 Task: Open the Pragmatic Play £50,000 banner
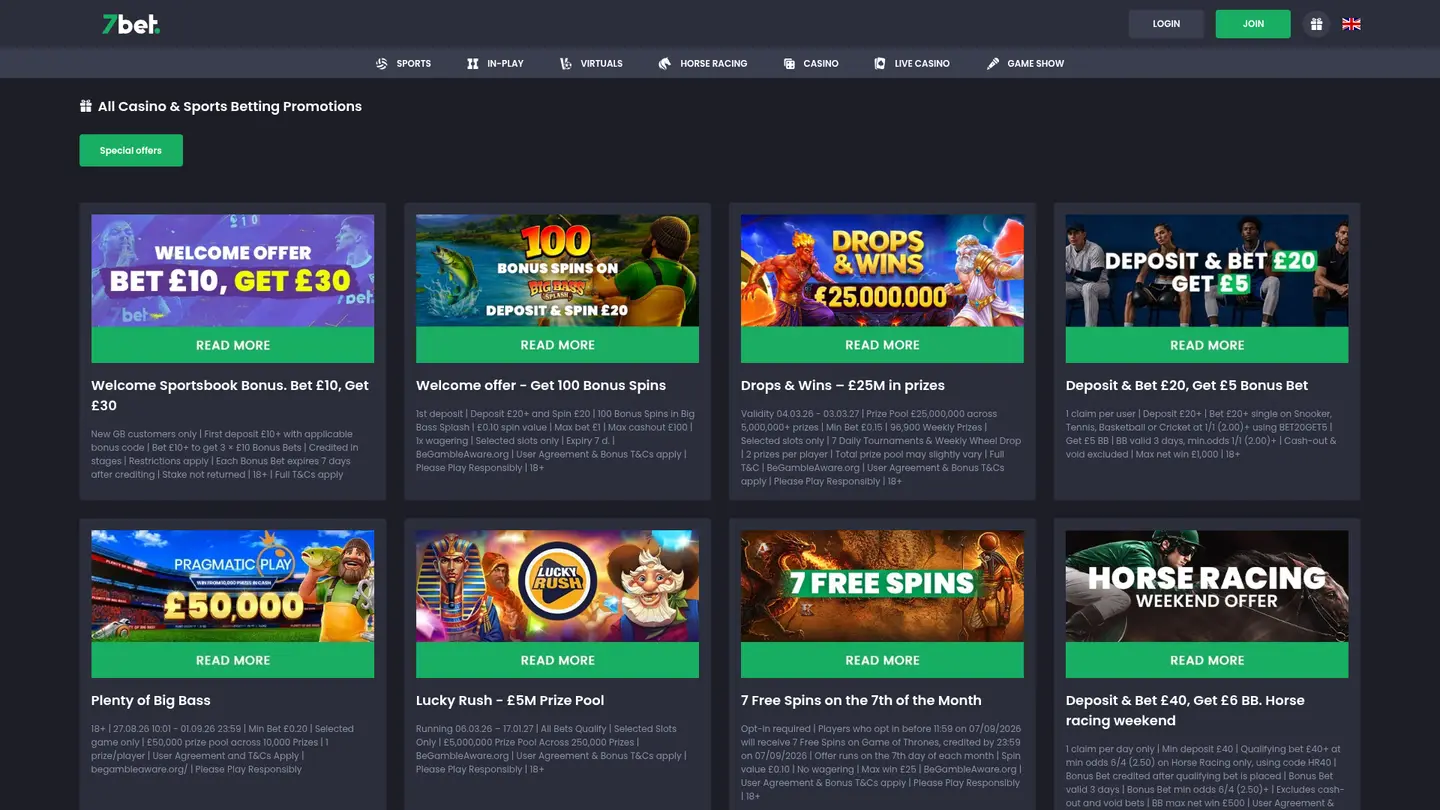point(233,586)
